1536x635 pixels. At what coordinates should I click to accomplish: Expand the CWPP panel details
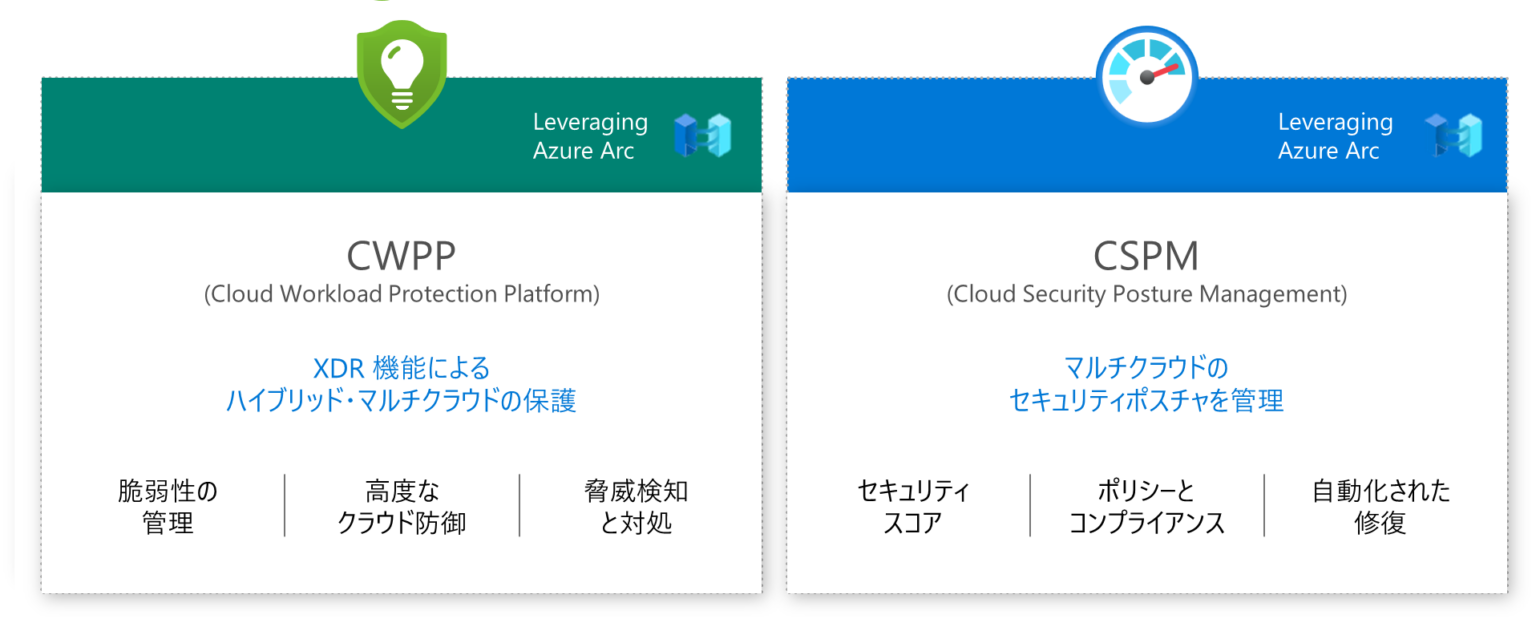[x=400, y=390]
